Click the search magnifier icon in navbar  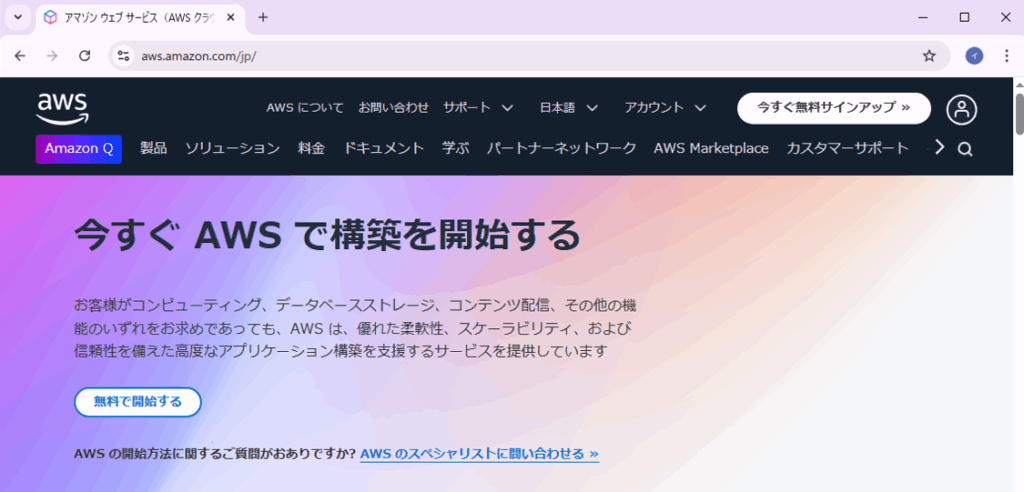click(x=965, y=149)
